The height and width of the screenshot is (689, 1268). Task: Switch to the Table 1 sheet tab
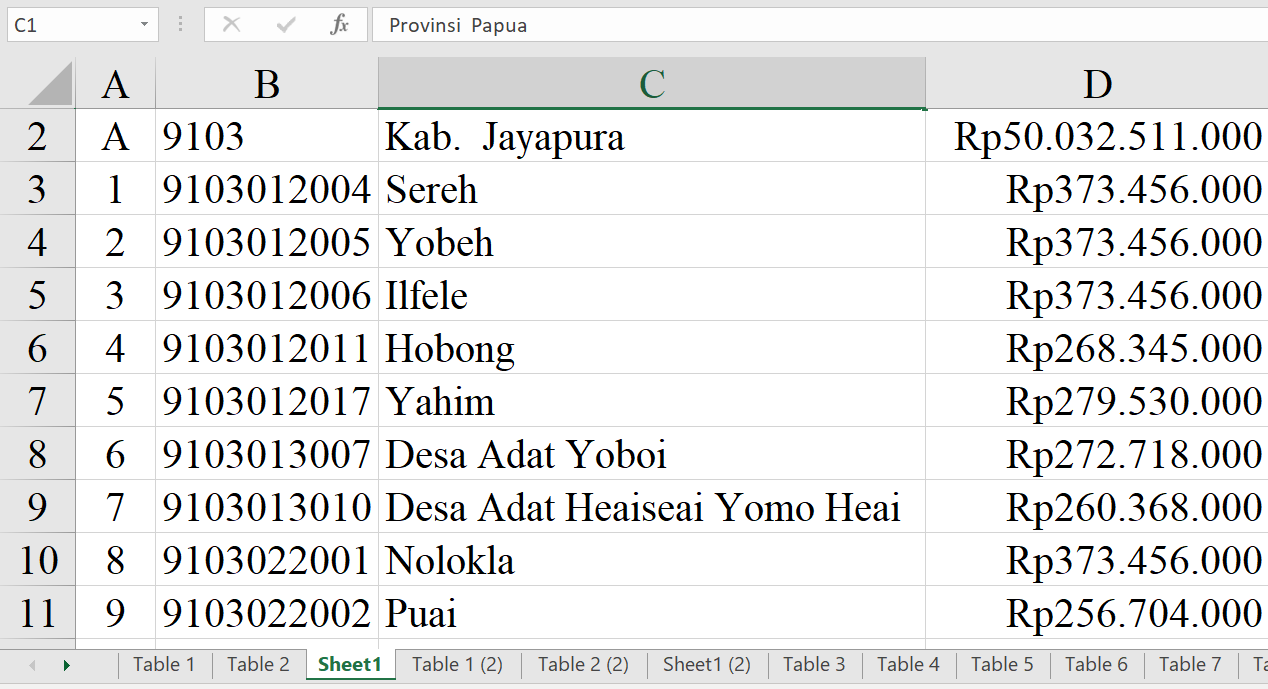[x=164, y=664]
